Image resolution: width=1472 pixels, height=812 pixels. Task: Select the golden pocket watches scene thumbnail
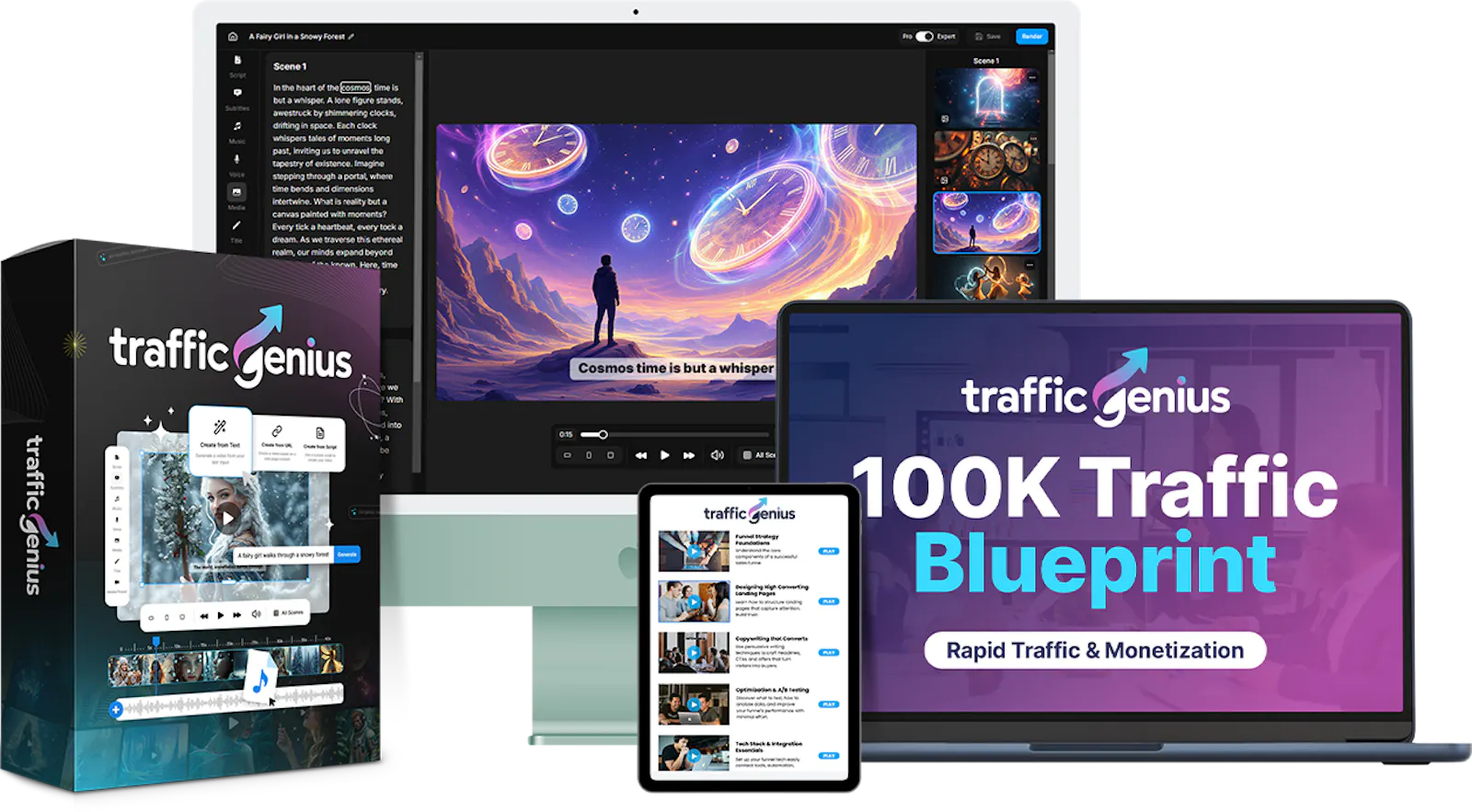[986, 160]
